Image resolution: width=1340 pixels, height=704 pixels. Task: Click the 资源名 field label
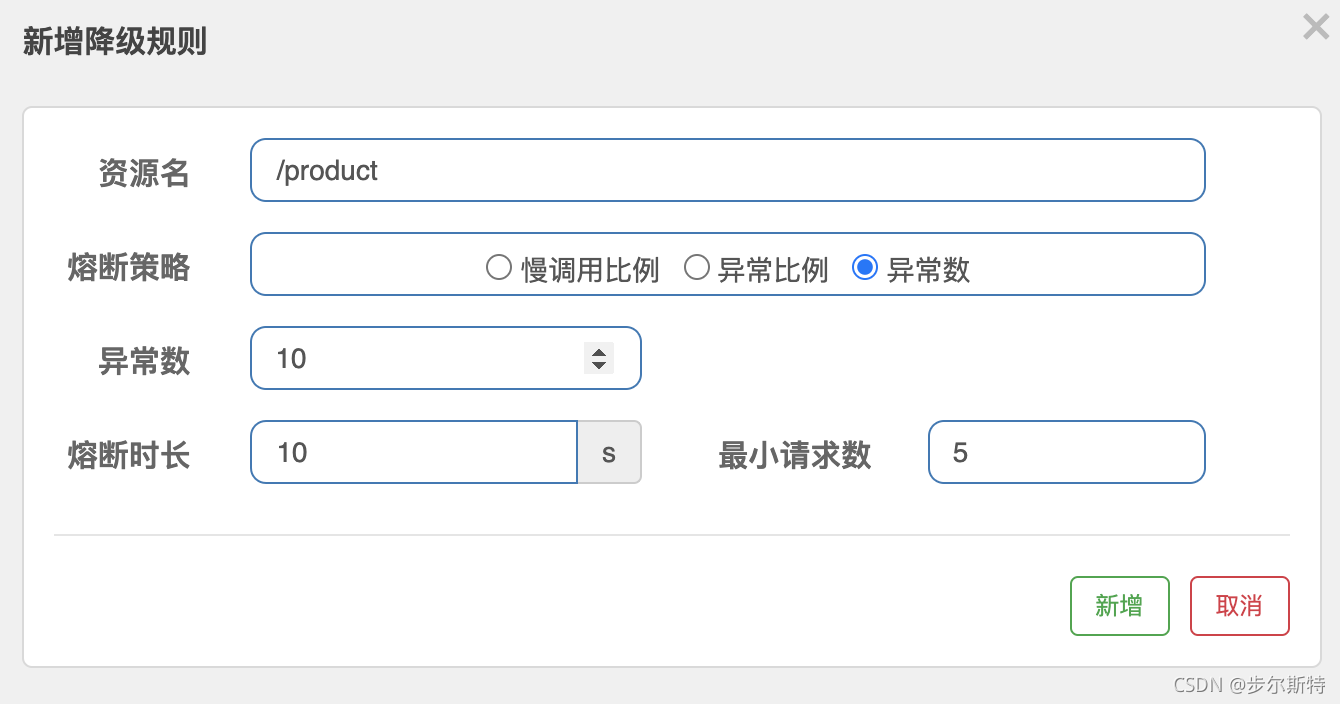[143, 173]
